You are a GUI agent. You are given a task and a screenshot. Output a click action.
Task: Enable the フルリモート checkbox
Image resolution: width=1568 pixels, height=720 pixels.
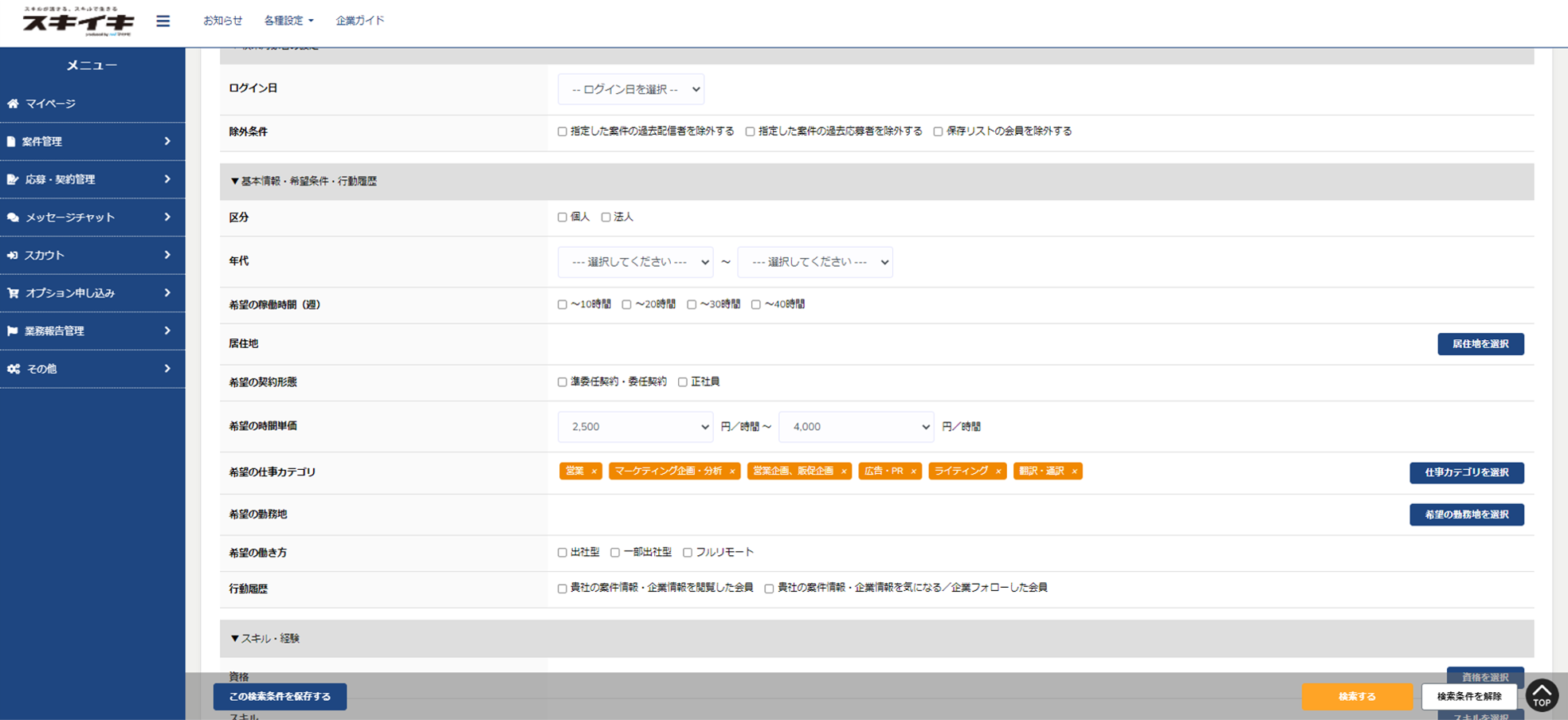click(x=688, y=553)
